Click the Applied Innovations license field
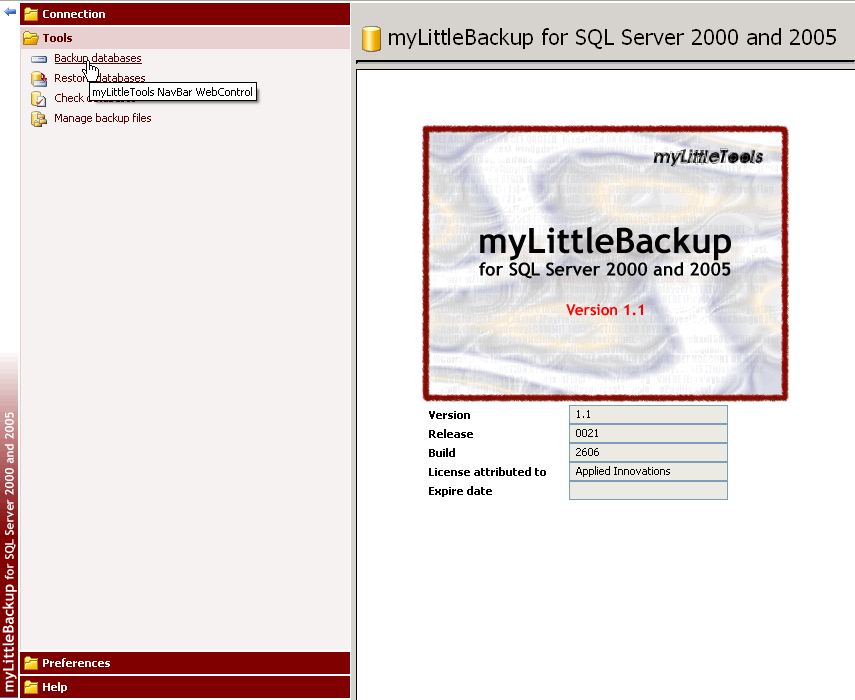The width and height of the screenshot is (855, 700). (x=648, y=472)
